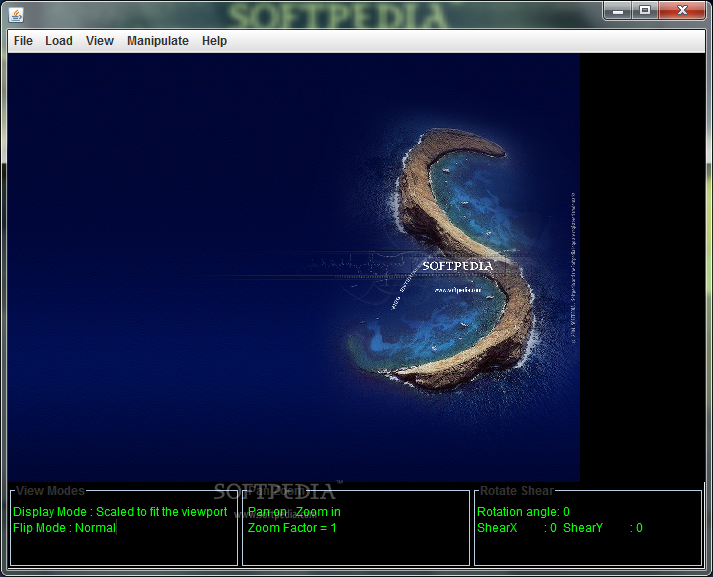Click the Flip Mode : Normal text
Image resolution: width=713 pixels, height=577 pixels.
[x=64, y=528]
